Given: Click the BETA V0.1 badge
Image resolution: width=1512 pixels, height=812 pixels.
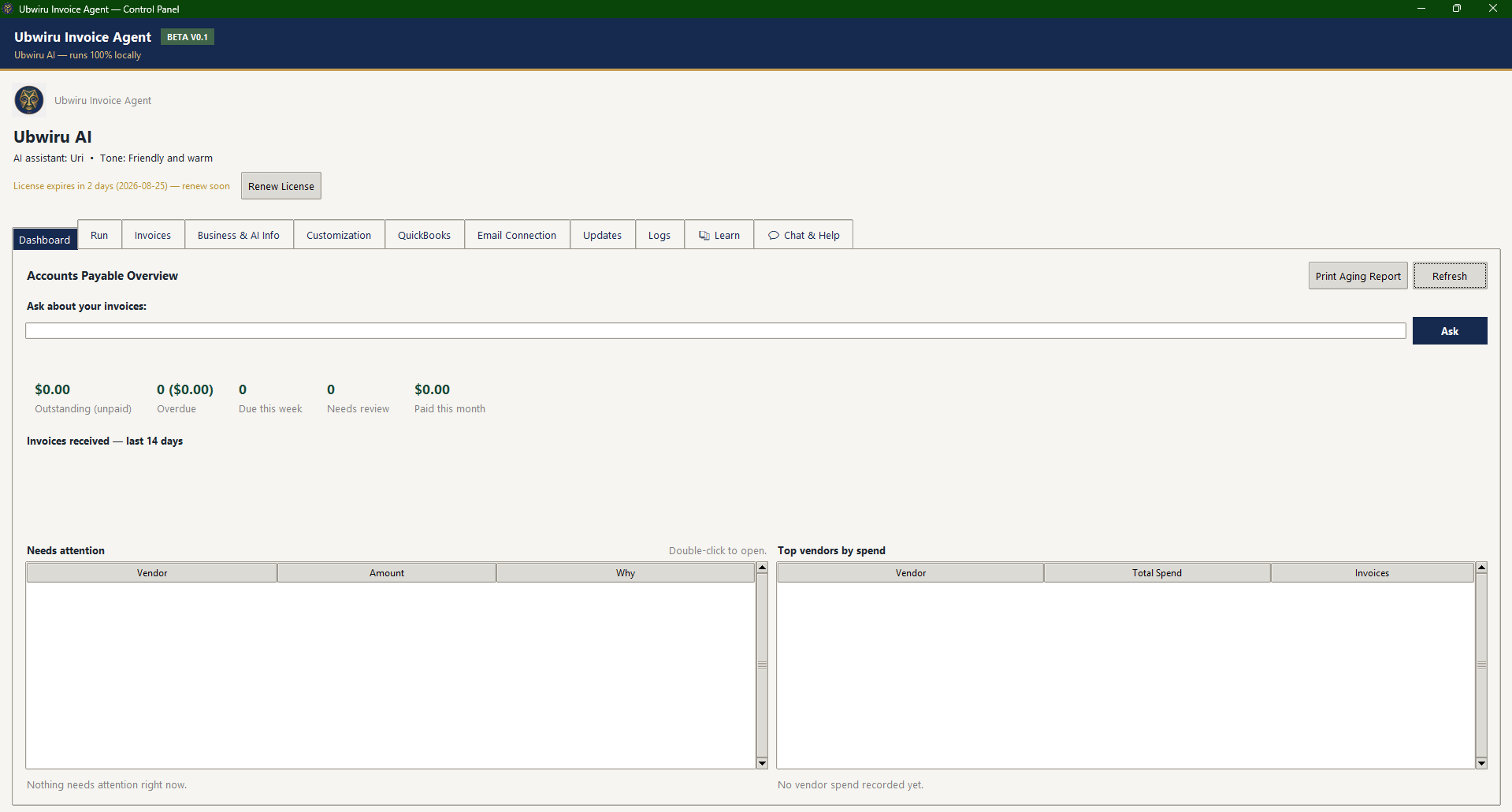Looking at the screenshot, I should pyautogui.click(x=188, y=37).
